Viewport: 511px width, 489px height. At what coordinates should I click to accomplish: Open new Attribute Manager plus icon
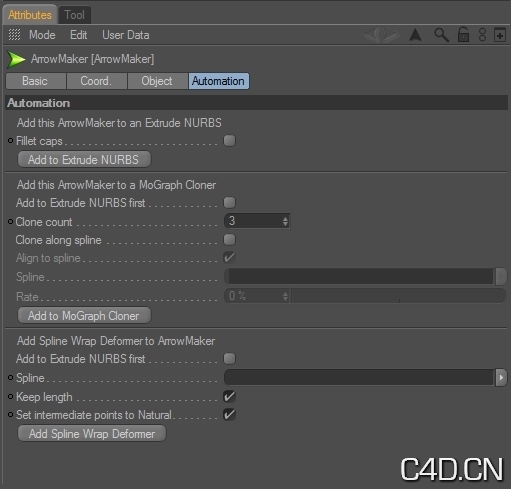point(499,35)
